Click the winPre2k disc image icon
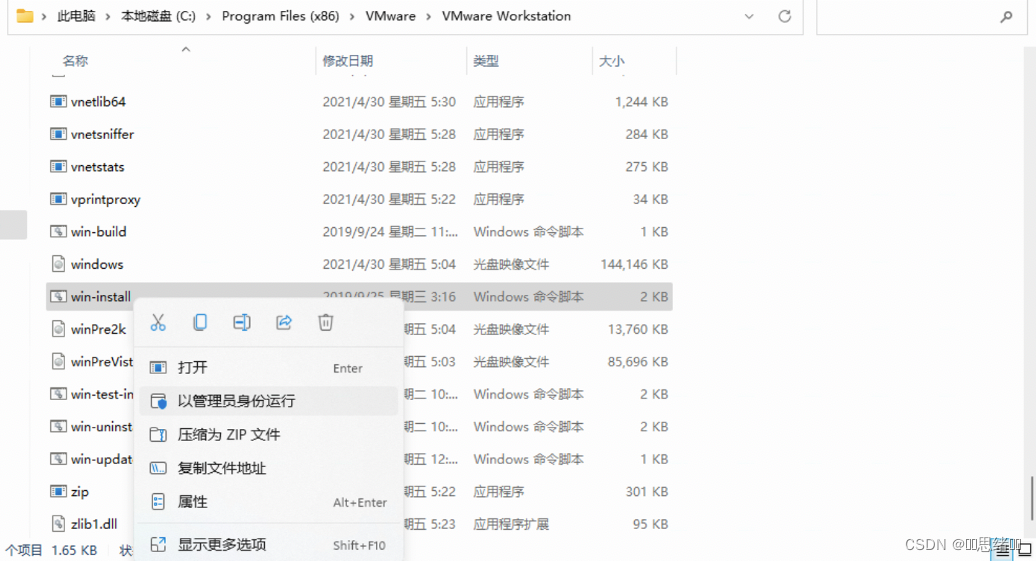The width and height of the screenshot is (1036, 562). (x=58, y=329)
